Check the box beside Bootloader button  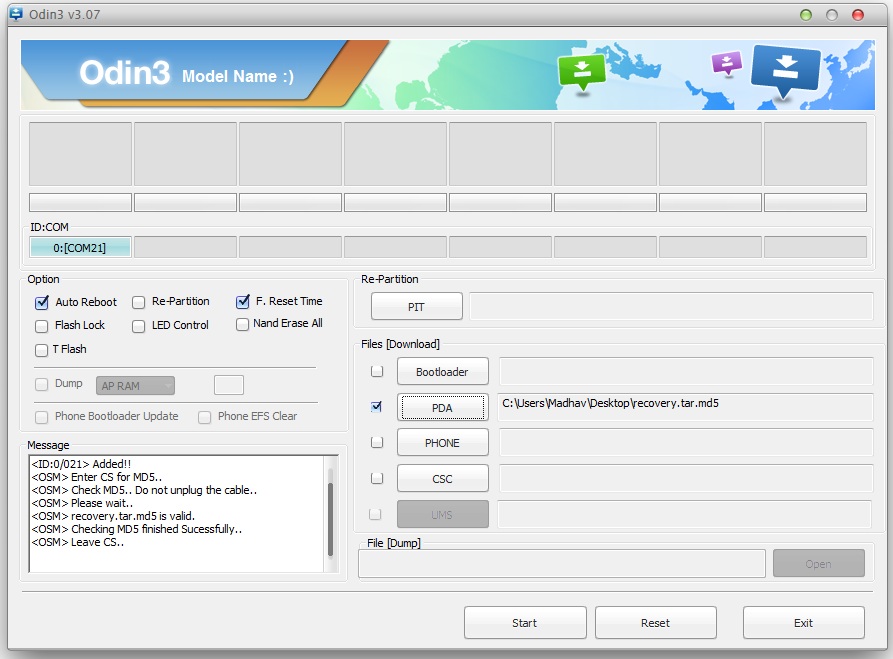click(377, 371)
